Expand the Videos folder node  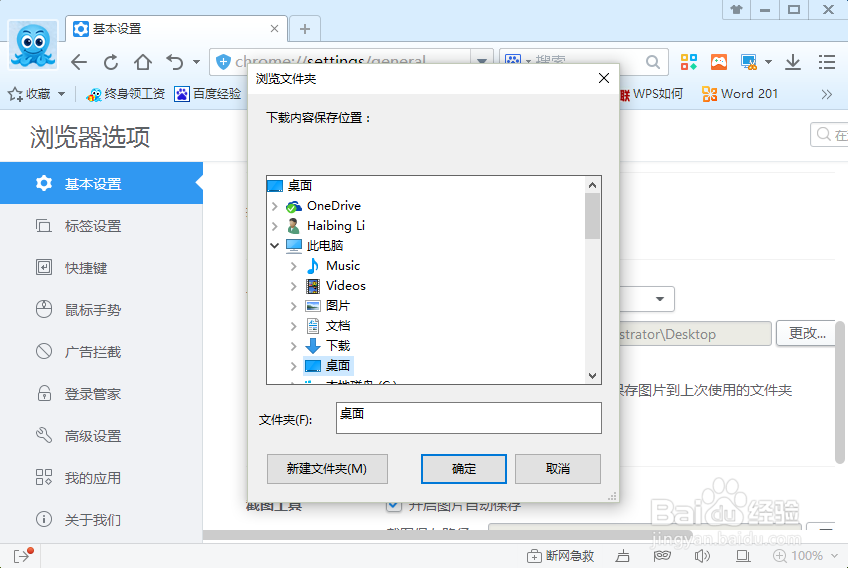tap(294, 286)
